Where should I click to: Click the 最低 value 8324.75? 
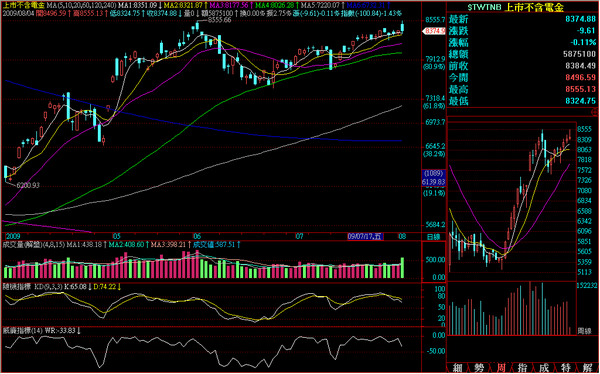580,101
